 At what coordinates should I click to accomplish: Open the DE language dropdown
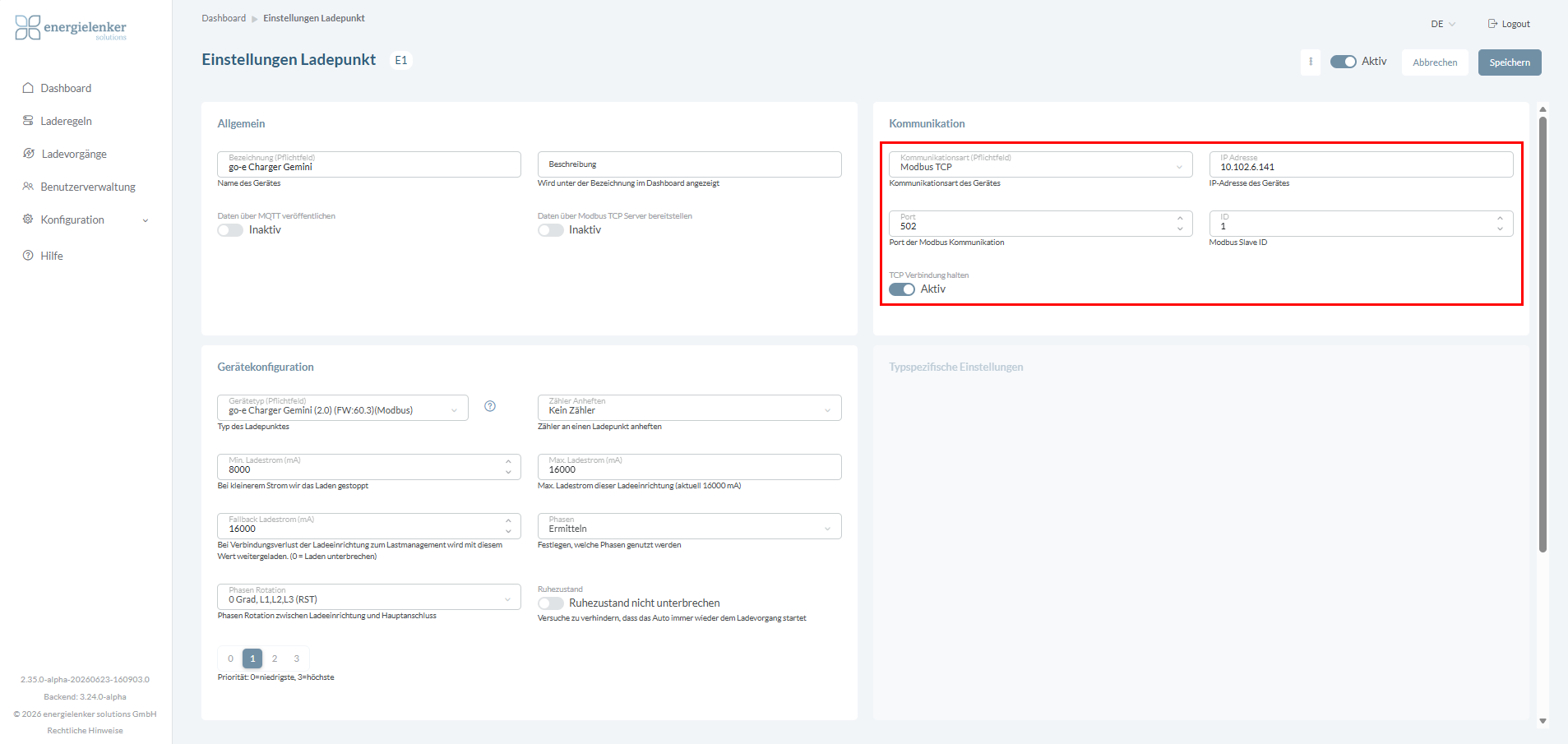coord(1443,24)
